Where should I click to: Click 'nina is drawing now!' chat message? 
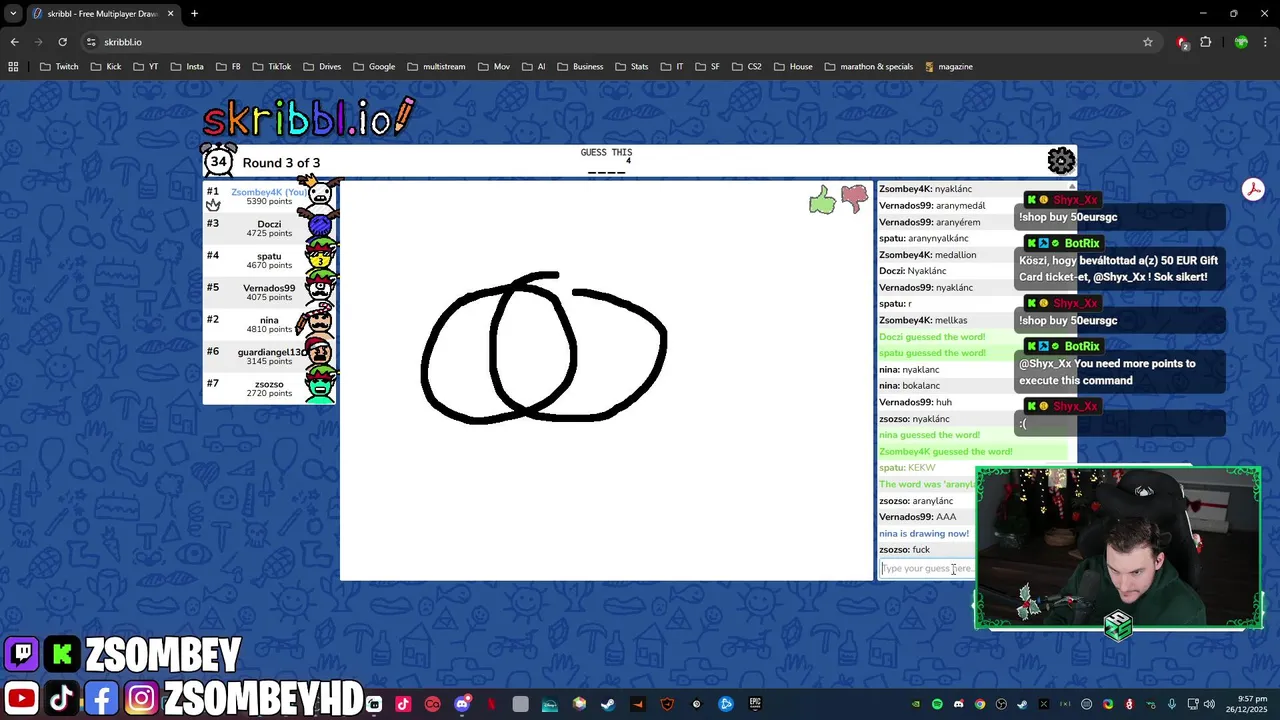pos(924,533)
